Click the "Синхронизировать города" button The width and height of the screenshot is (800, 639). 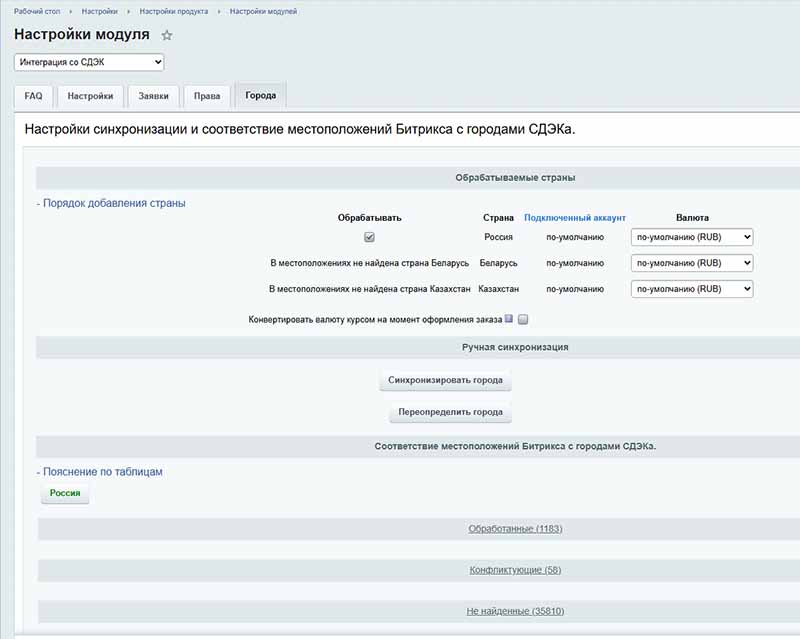tap(446, 381)
